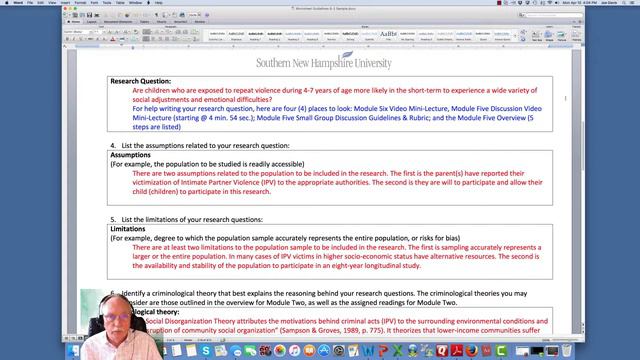The image size is (640, 360).
Task: Open Finder from the Dock
Action: (73, 351)
